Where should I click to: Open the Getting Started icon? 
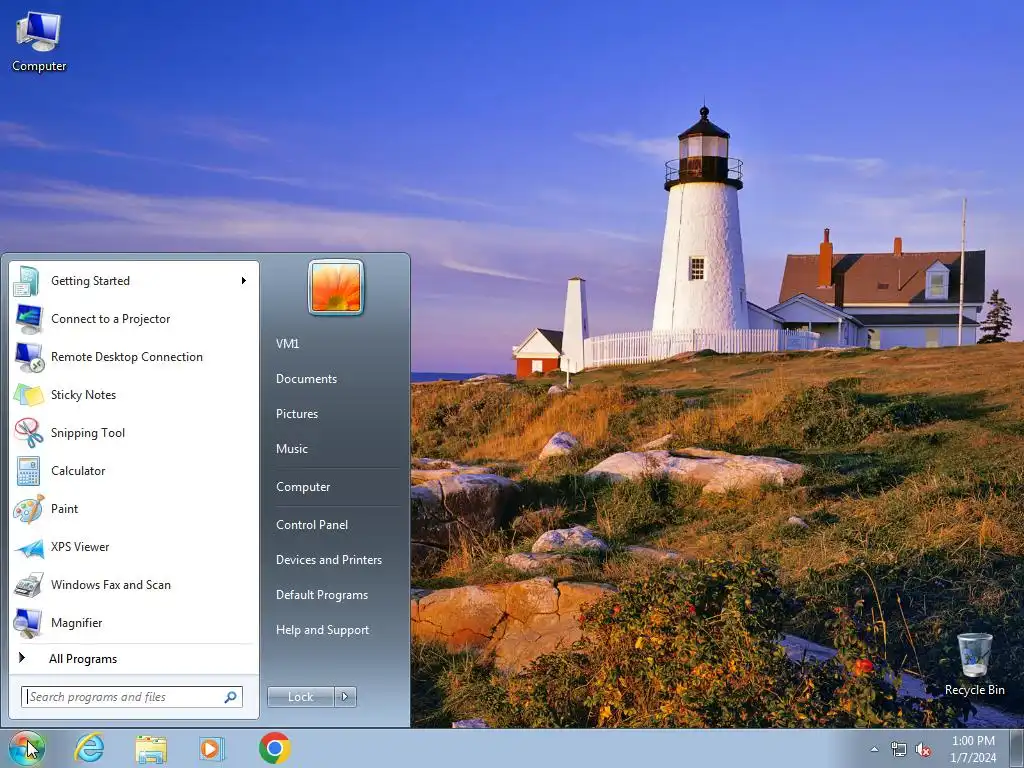point(27,281)
